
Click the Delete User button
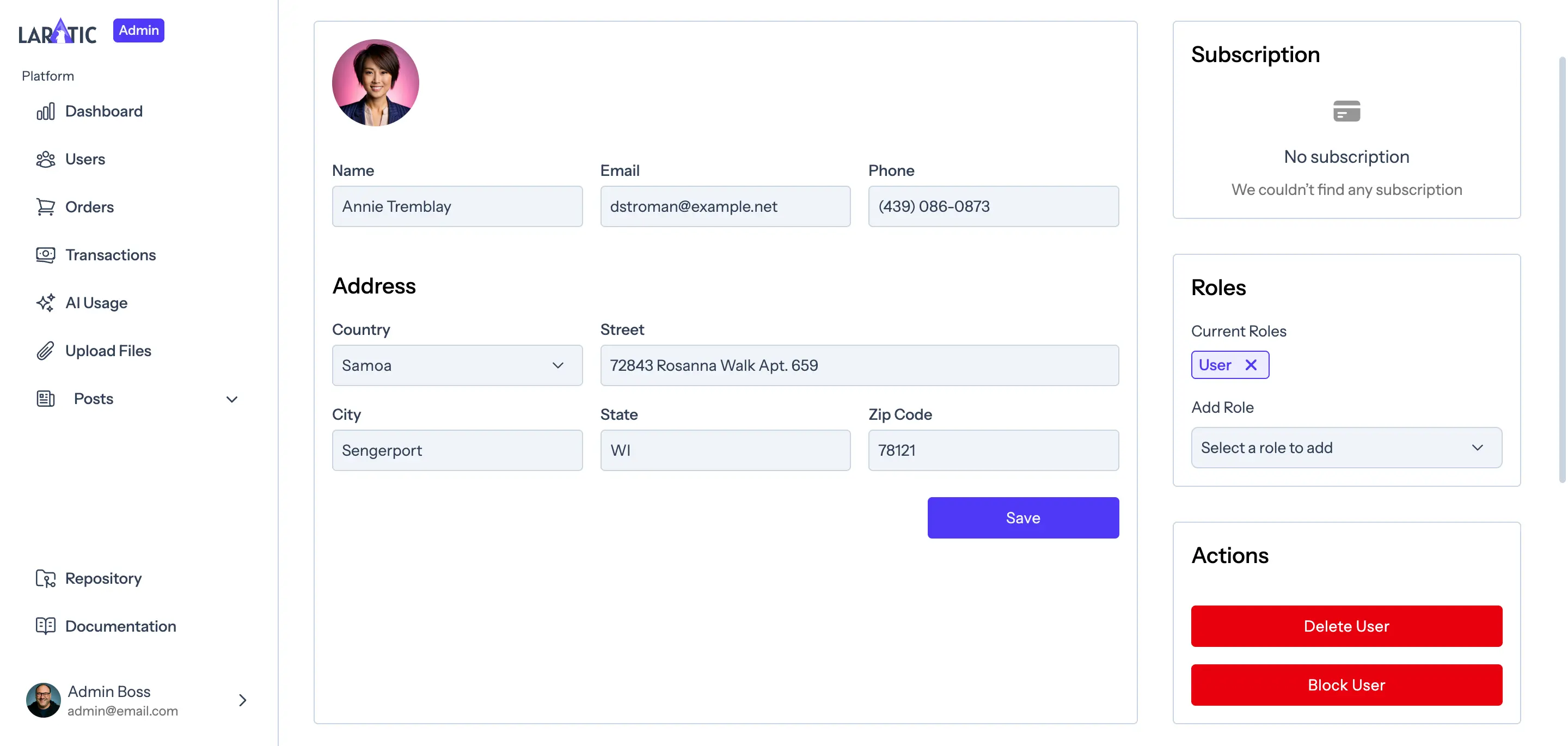click(x=1346, y=626)
